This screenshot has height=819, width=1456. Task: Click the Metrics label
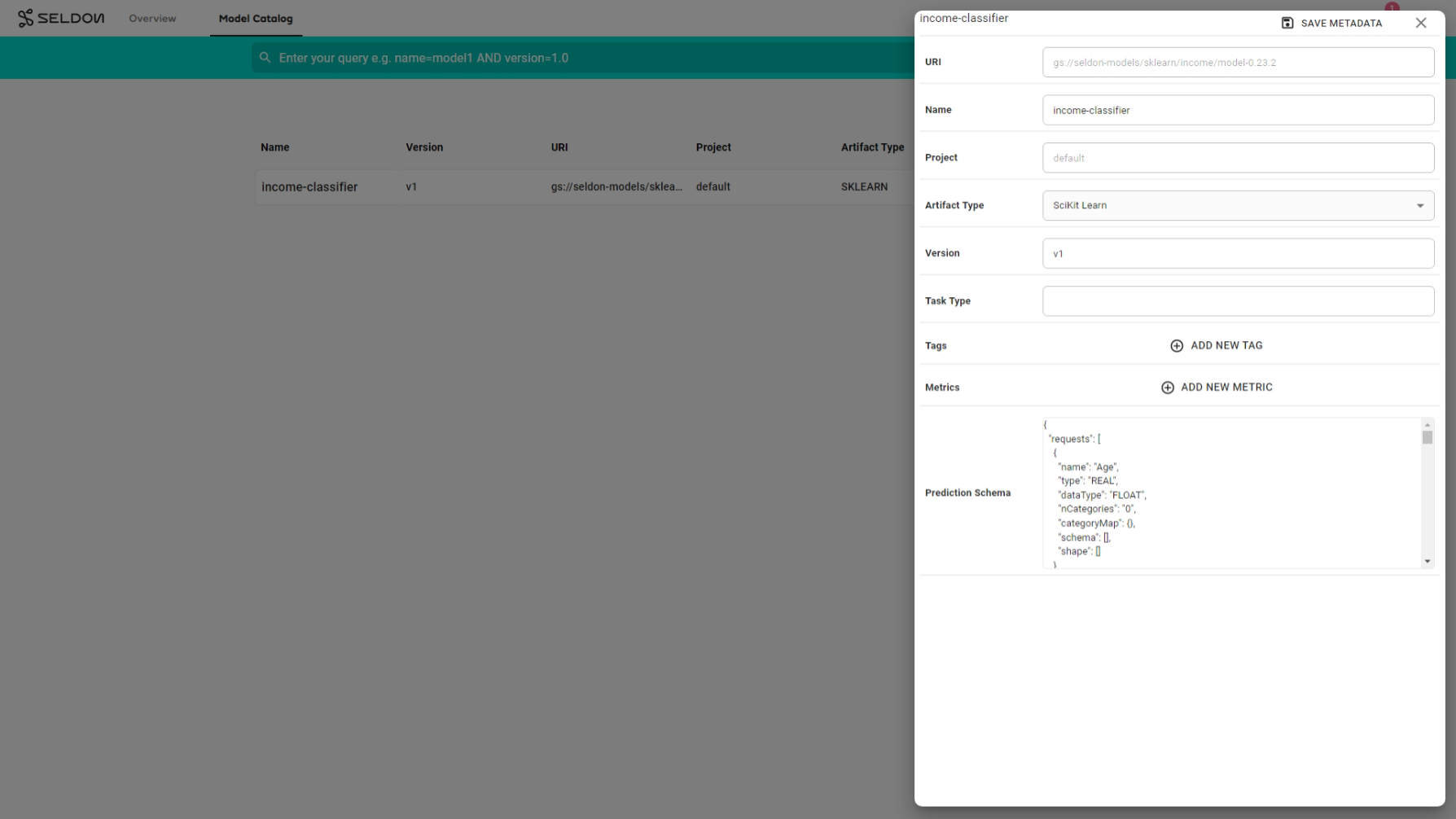(x=942, y=388)
